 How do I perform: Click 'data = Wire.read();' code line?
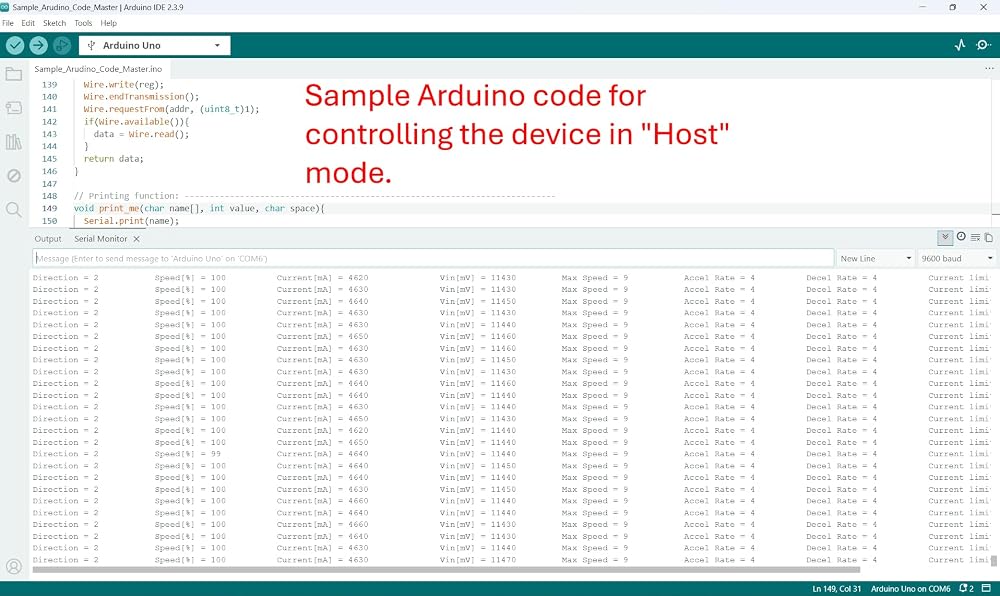click(142, 134)
